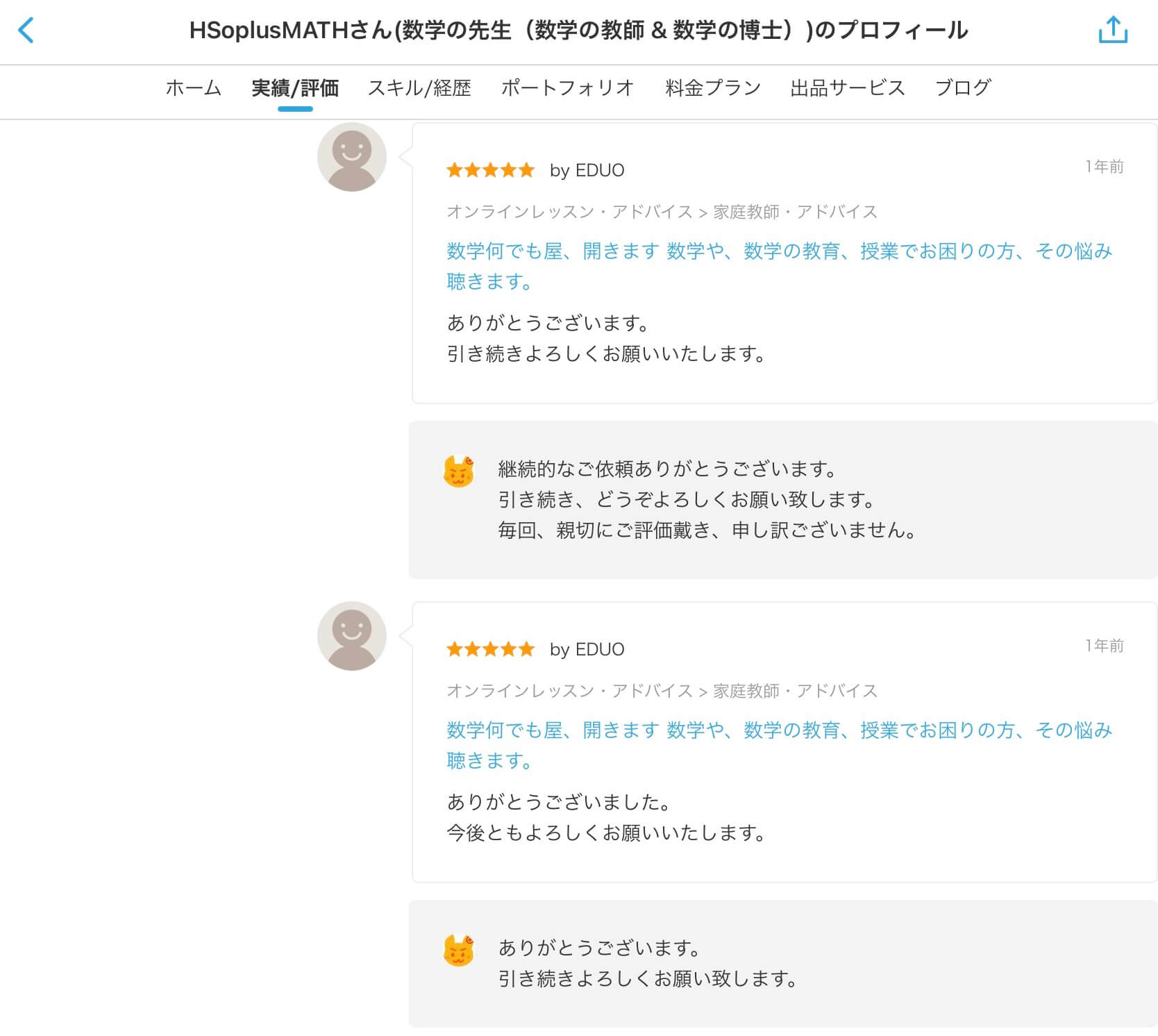Open first EDUO reviewer avatar
This screenshot has height=1036, width=1158.
click(352, 157)
